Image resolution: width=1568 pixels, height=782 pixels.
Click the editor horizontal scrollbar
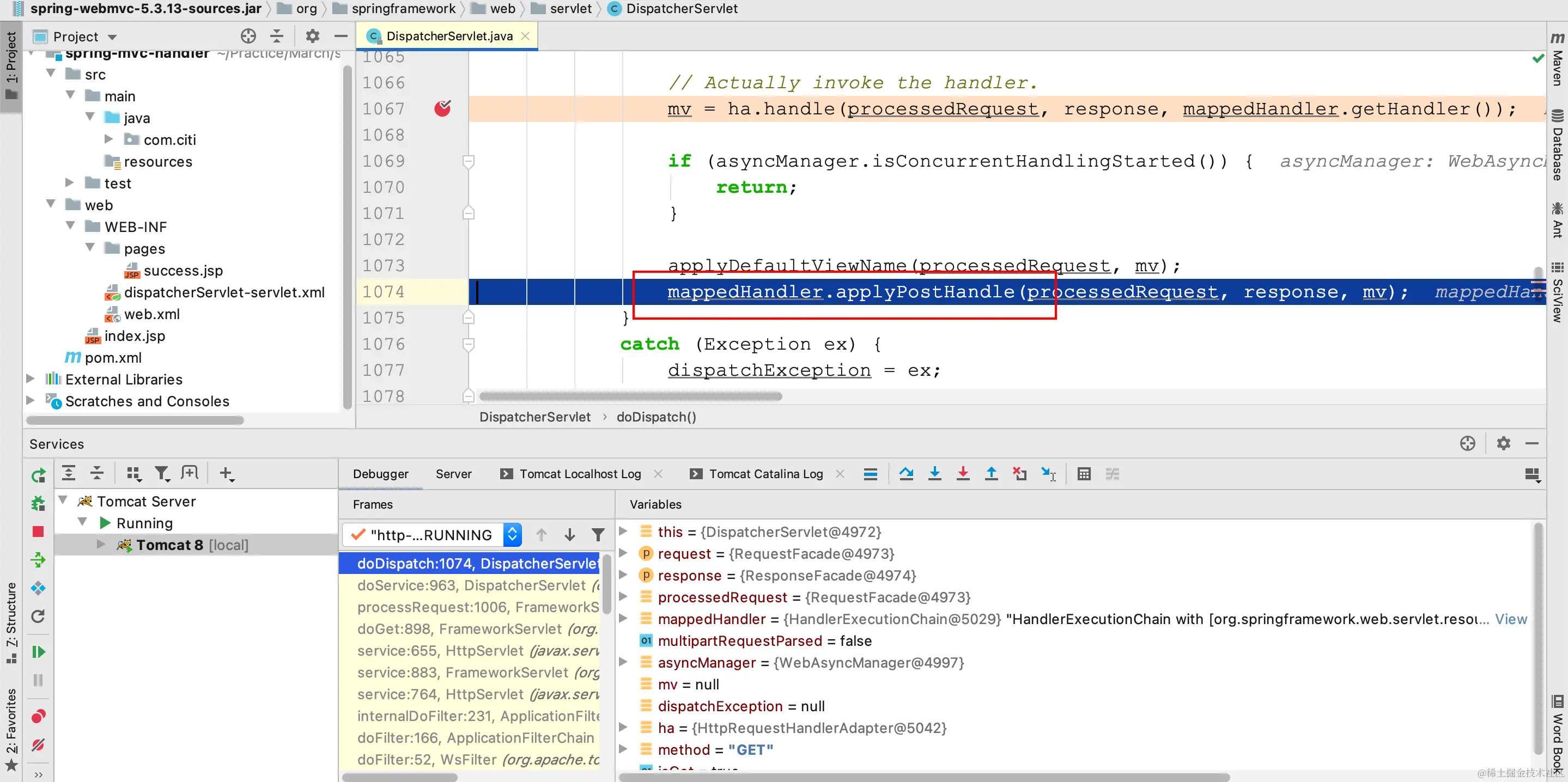pyautogui.click(x=630, y=396)
